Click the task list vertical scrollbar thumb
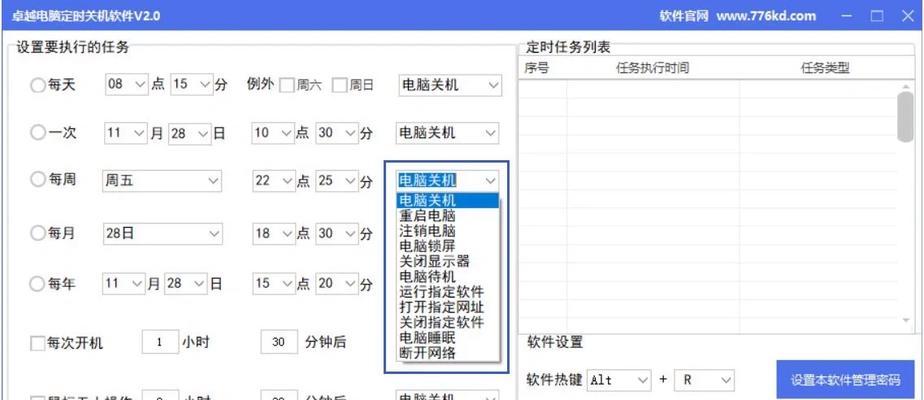 point(905,117)
